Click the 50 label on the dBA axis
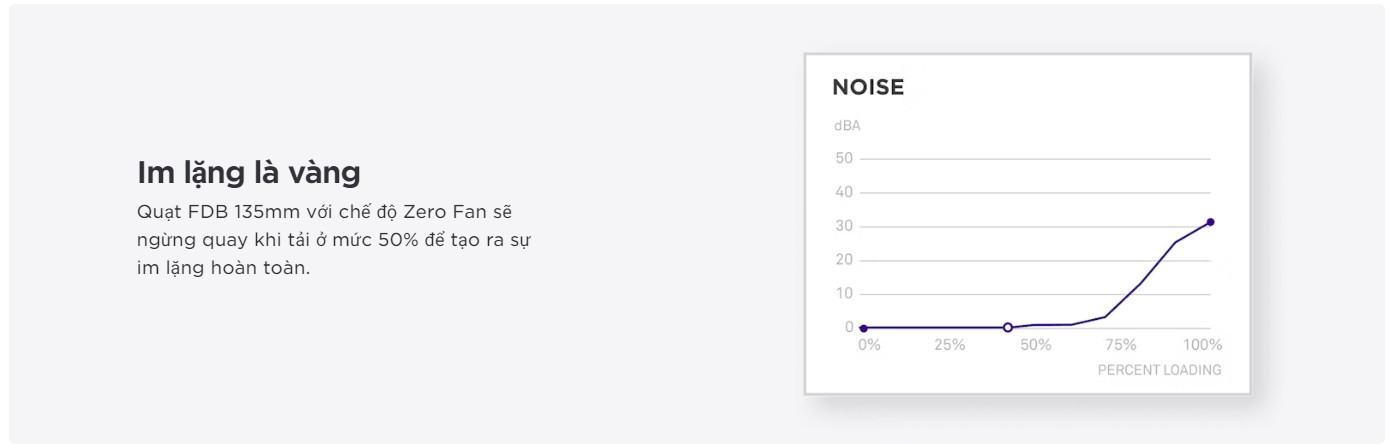This screenshot has width=1390, height=448. 844,158
